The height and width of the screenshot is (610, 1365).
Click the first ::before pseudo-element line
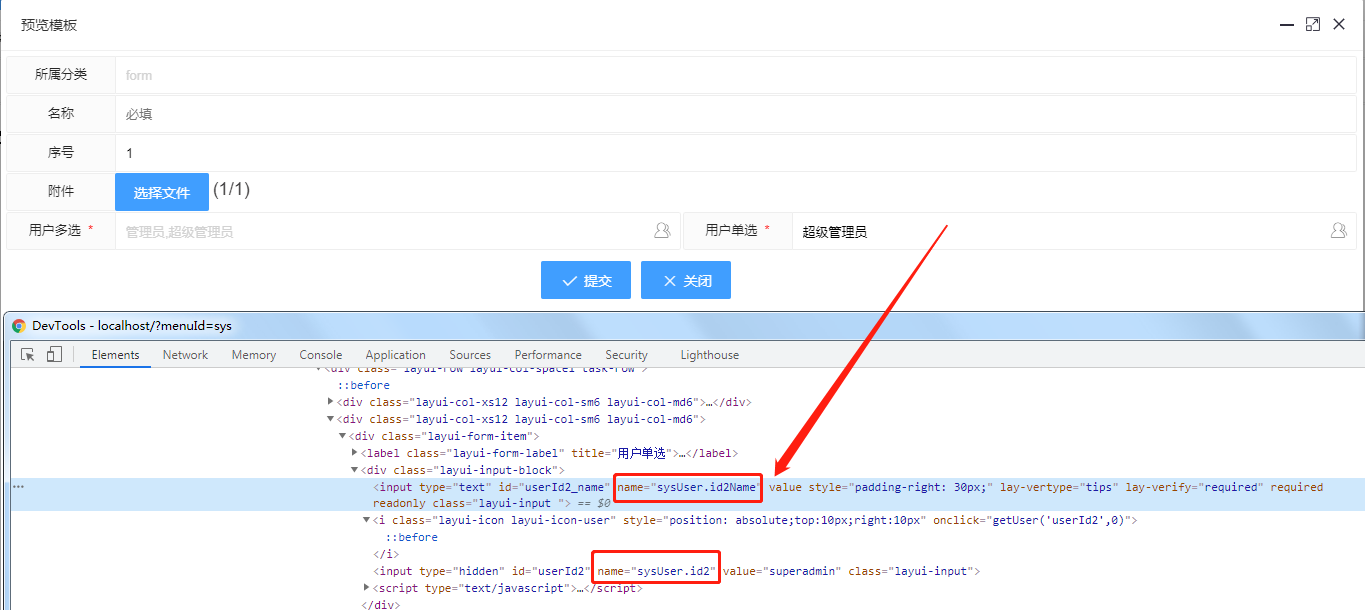click(364, 385)
